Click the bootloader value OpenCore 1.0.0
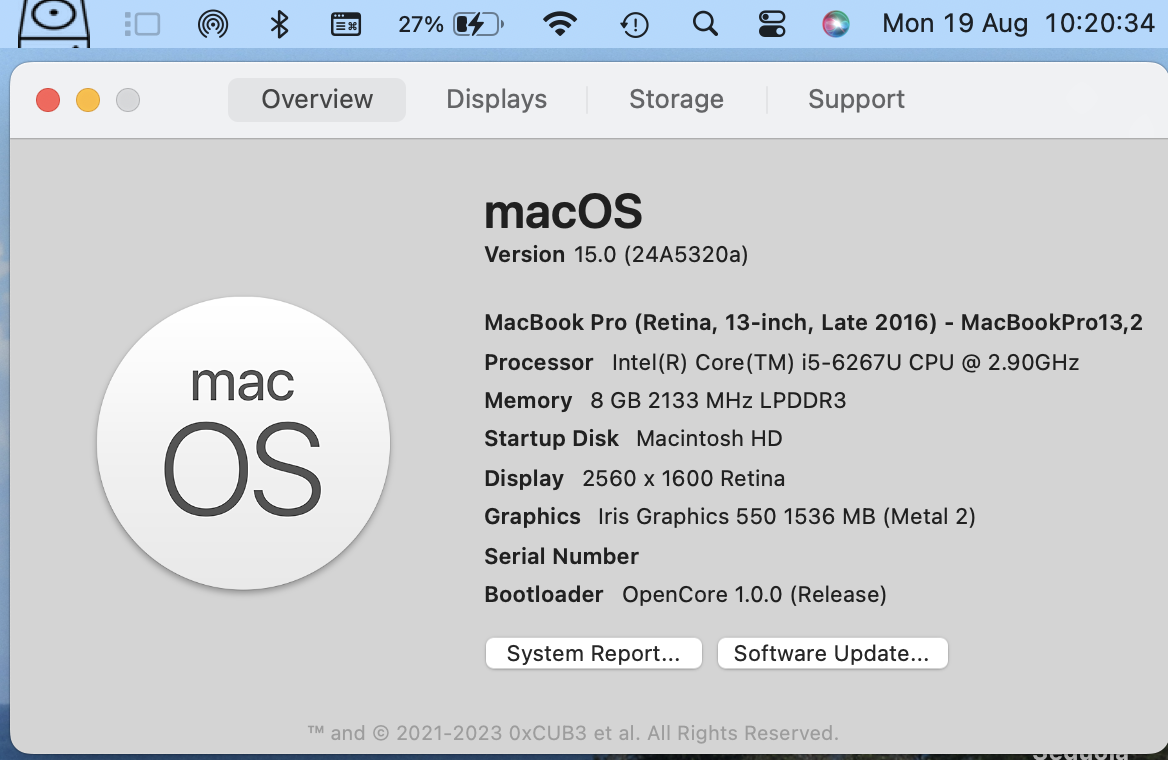This screenshot has height=760, width=1168. coord(754,595)
